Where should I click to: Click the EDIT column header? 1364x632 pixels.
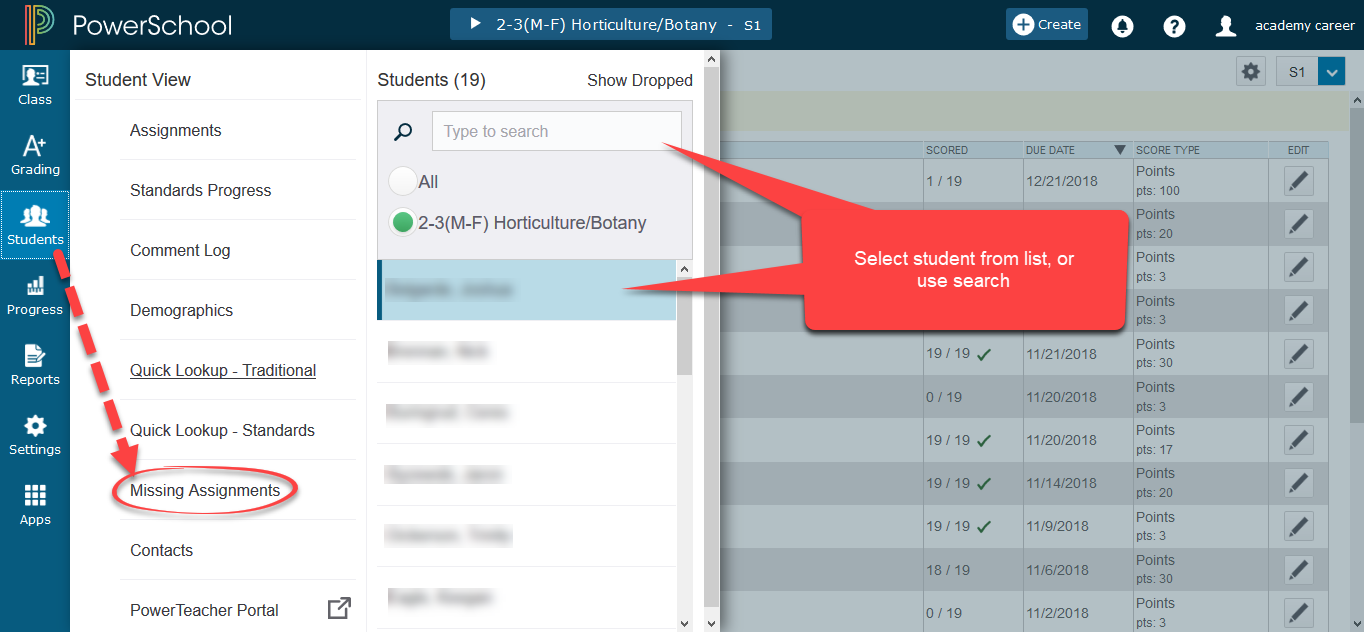(1298, 150)
